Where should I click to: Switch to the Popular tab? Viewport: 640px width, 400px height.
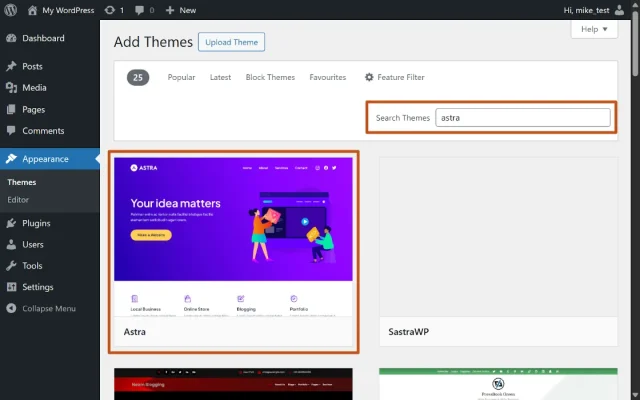181,77
